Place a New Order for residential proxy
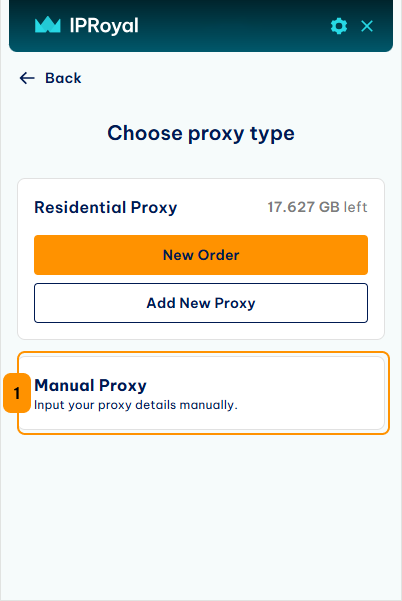This screenshot has width=402, height=601. coord(201,255)
